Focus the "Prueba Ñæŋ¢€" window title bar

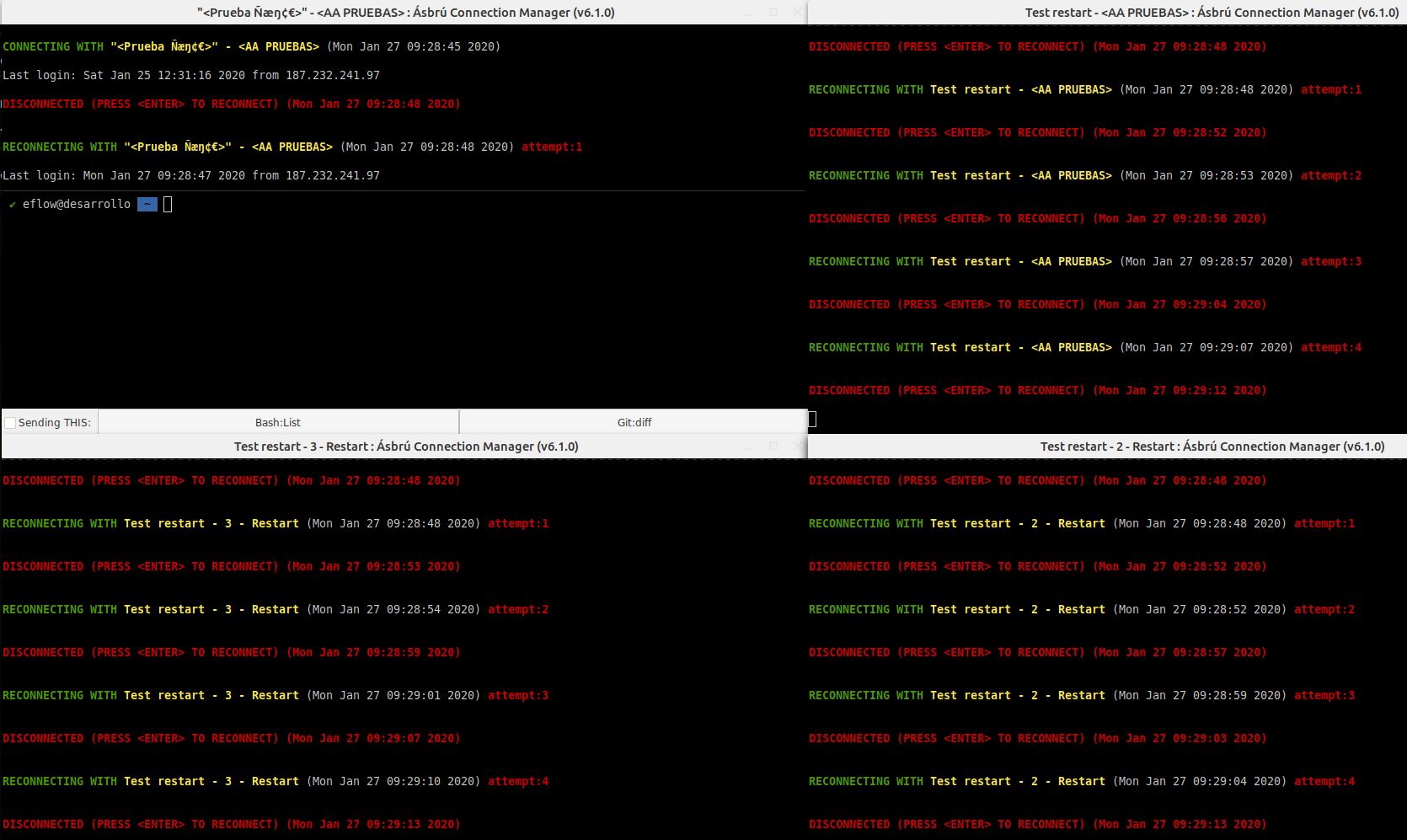tap(404, 13)
